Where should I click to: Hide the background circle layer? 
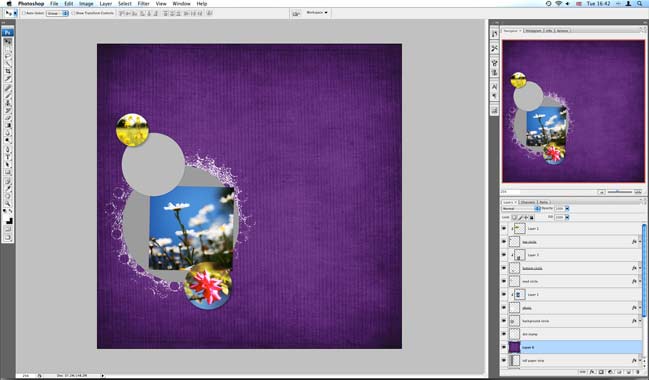pos(504,321)
